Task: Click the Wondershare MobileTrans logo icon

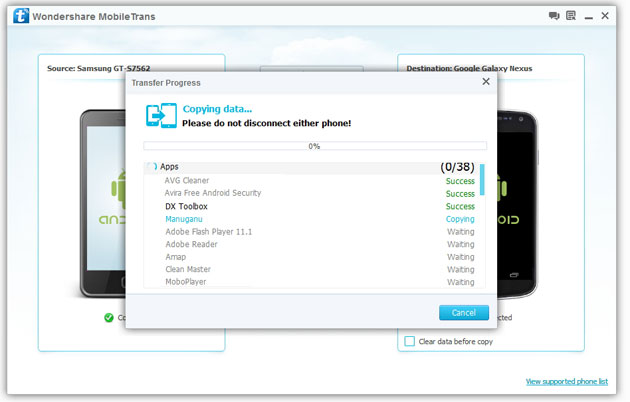Action: (21, 16)
